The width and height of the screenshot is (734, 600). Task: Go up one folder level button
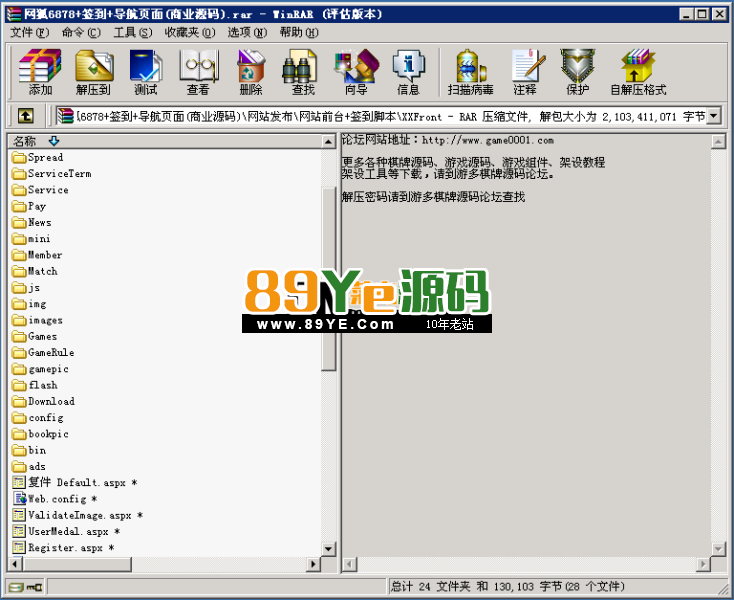tap(26, 116)
